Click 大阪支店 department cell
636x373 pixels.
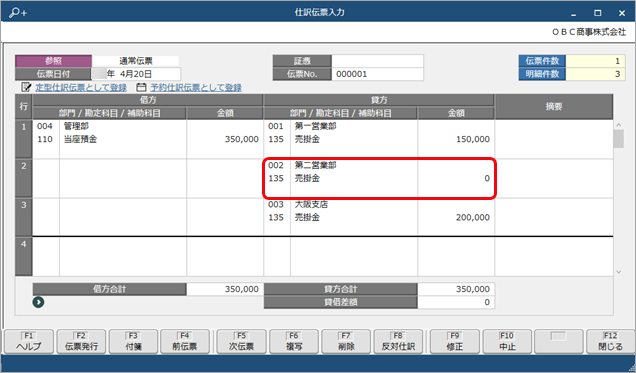click(x=311, y=204)
